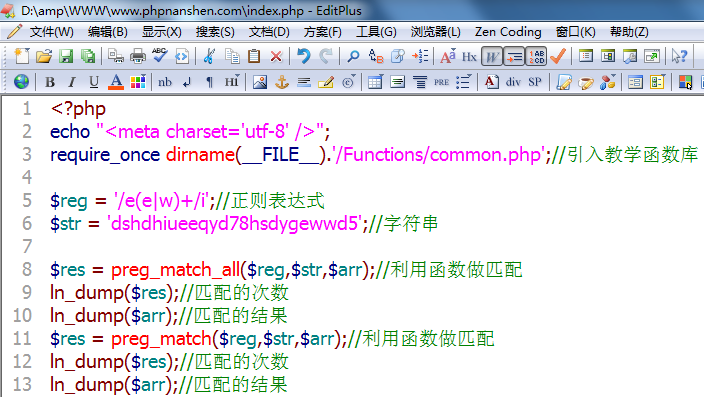This screenshot has height=397, width=704.
Task: Toggle the cliptext window panel icon
Action: coord(608,57)
